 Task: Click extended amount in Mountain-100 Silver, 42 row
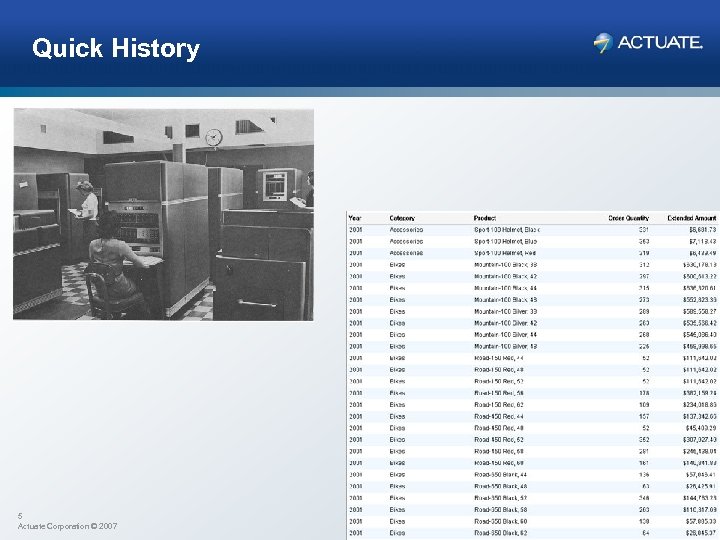[700, 323]
